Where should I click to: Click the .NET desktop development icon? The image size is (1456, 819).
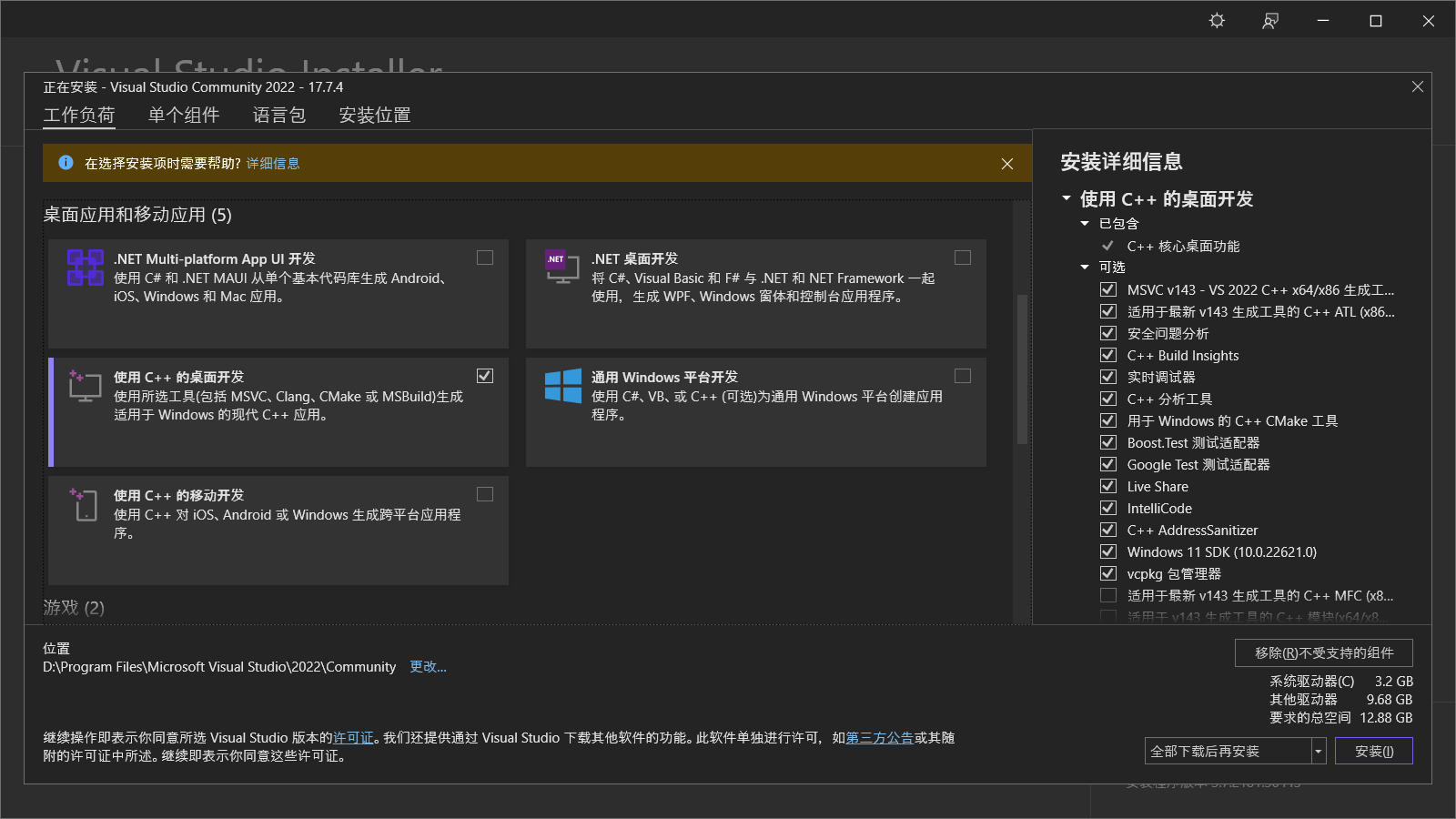(x=561, y=267)
